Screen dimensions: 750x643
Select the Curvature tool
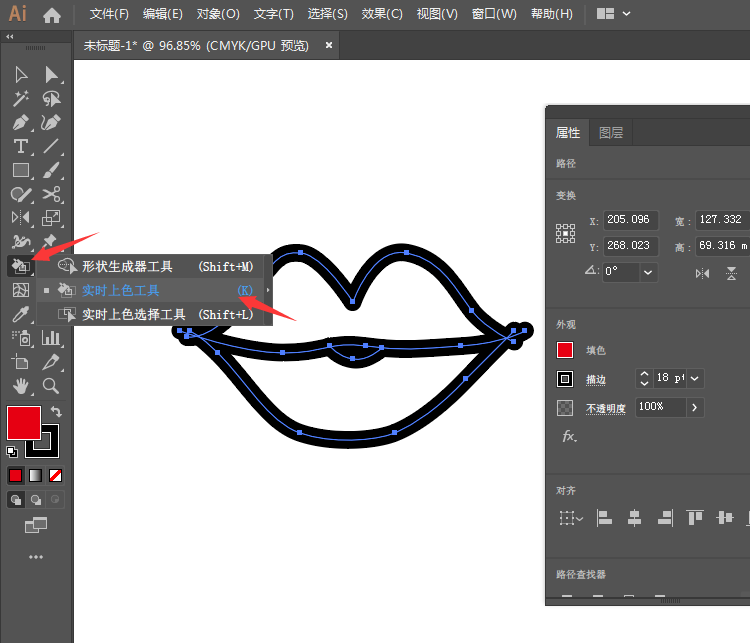(x=51, y=122)
